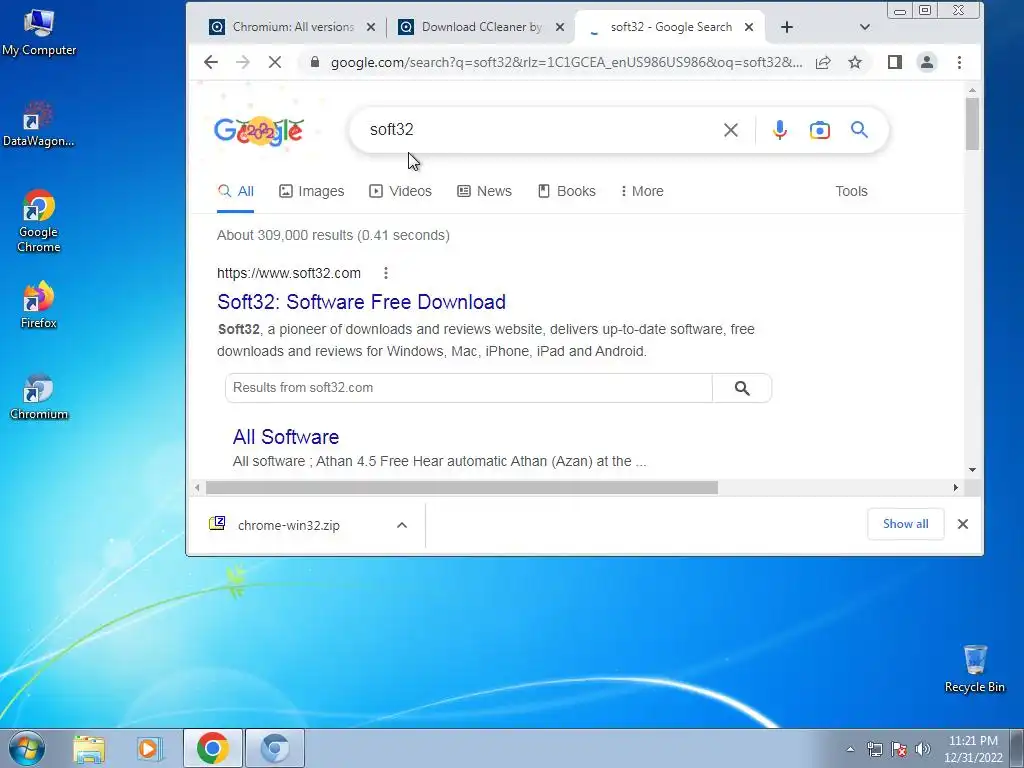Go back with browser back arrow

(x=210, y=63)
